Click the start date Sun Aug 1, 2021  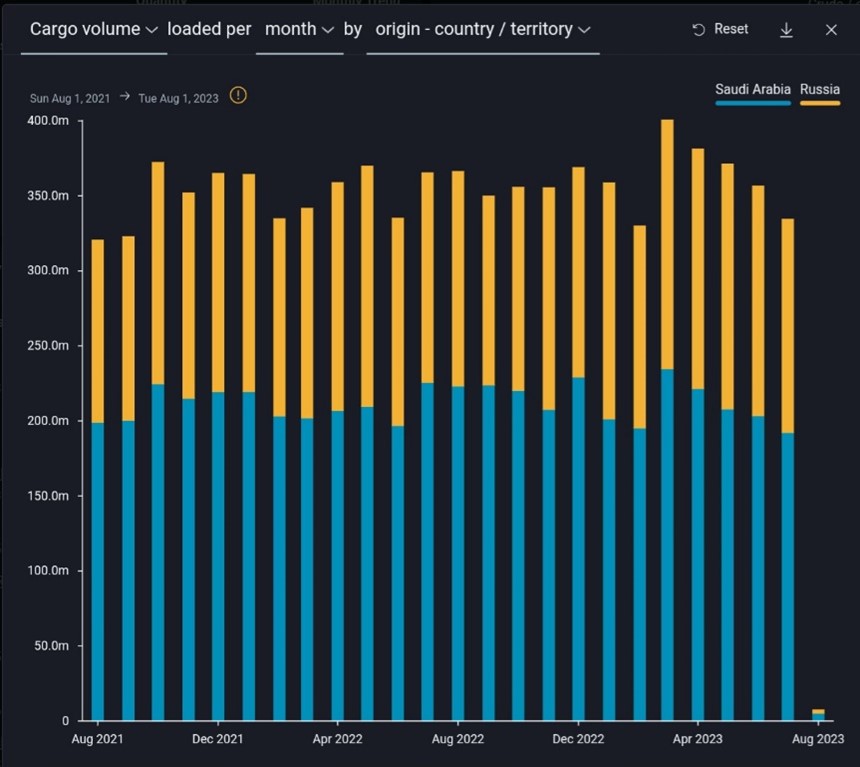coord(71,98)
